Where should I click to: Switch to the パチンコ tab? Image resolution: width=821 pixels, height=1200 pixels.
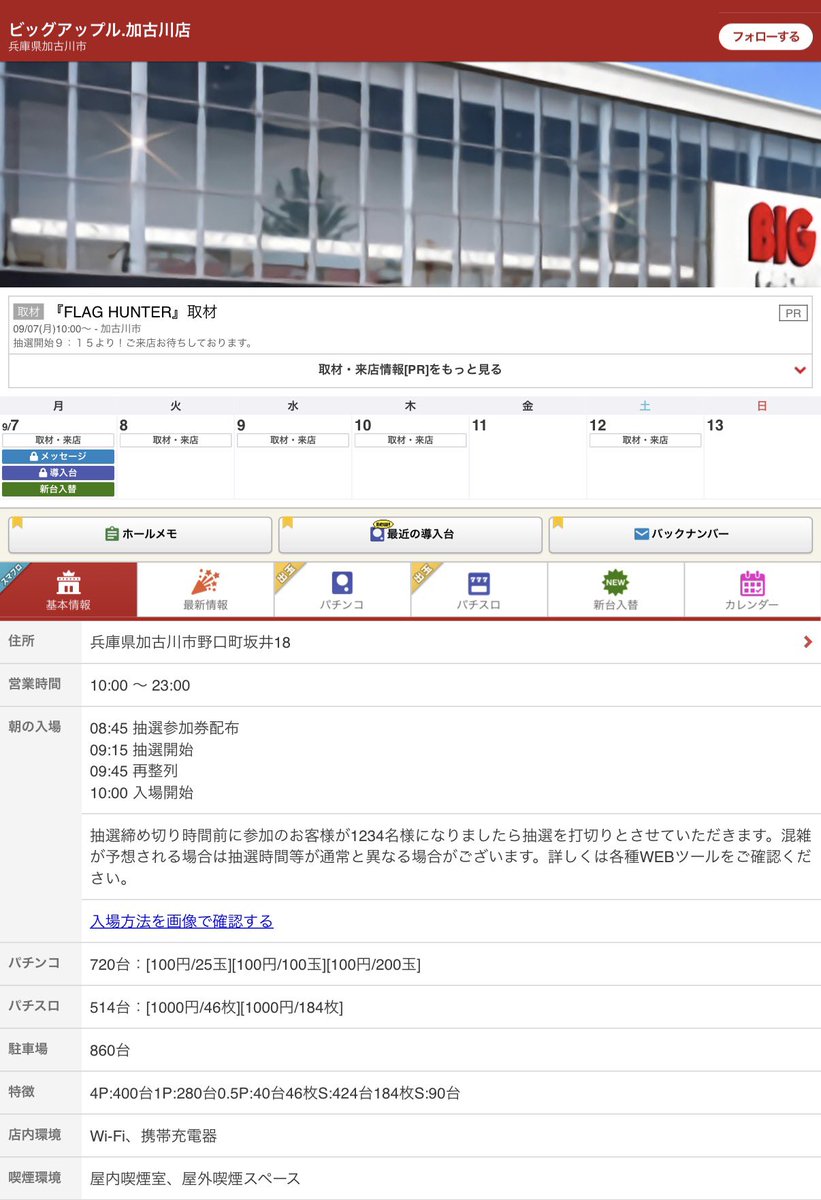point(342,590)
